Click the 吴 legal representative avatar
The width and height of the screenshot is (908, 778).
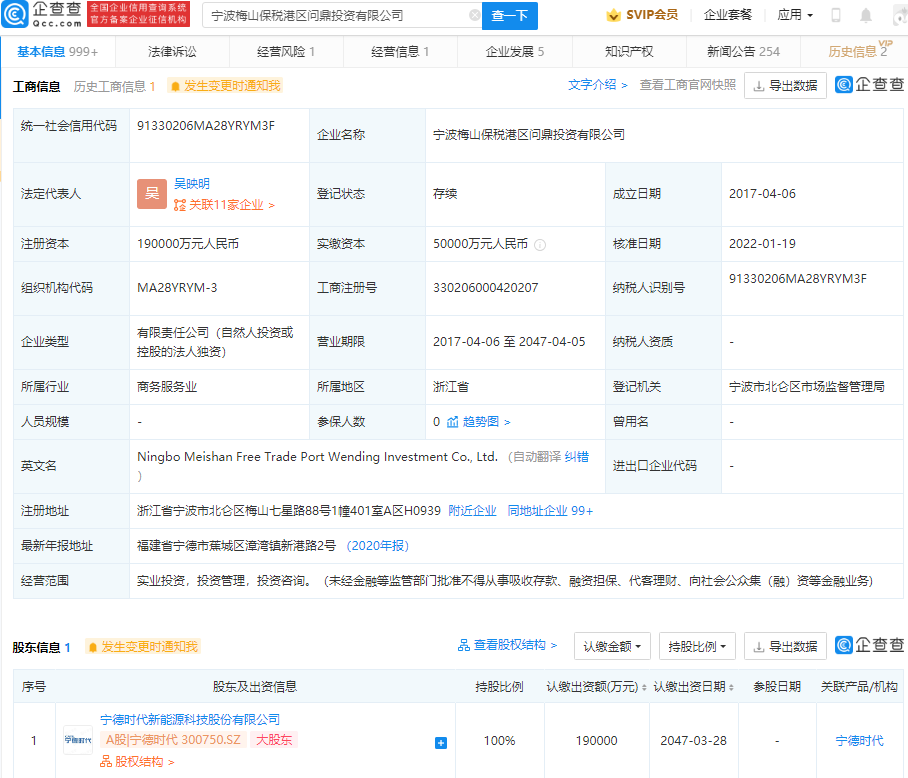tap(152, 194)
